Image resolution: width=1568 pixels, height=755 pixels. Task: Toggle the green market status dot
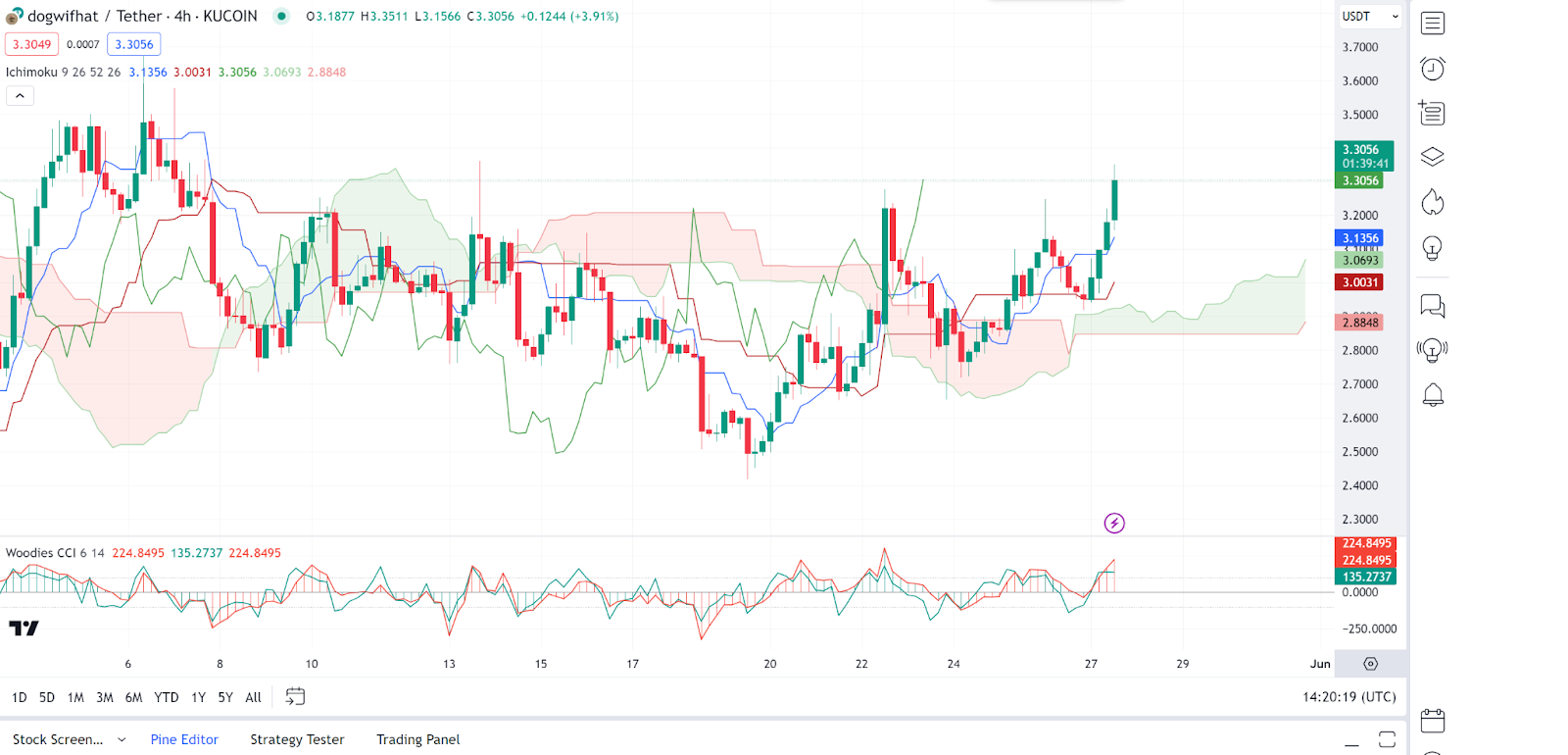pos(281,16)
